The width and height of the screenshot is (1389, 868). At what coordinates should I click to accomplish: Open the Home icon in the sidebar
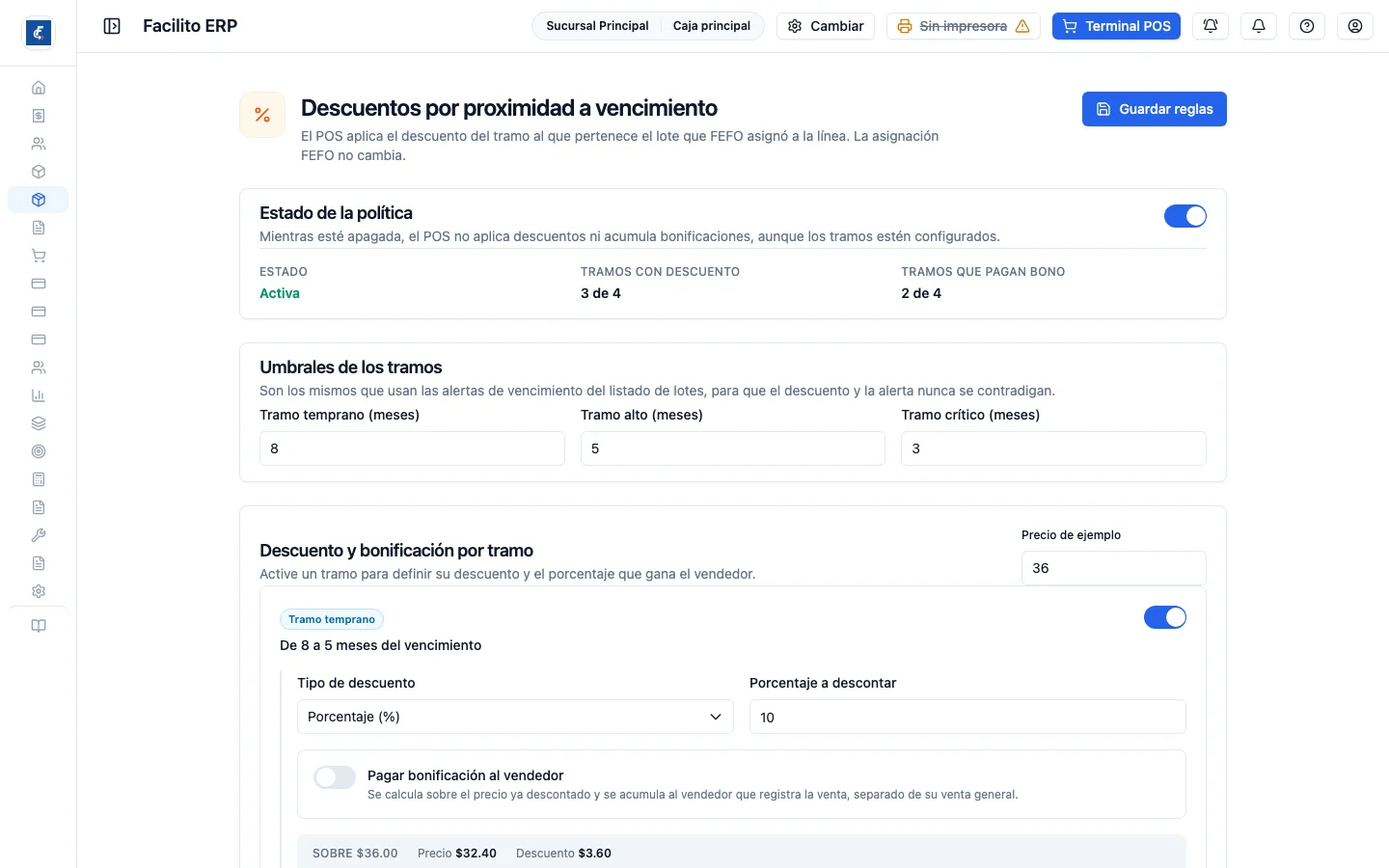pos(39,88)
